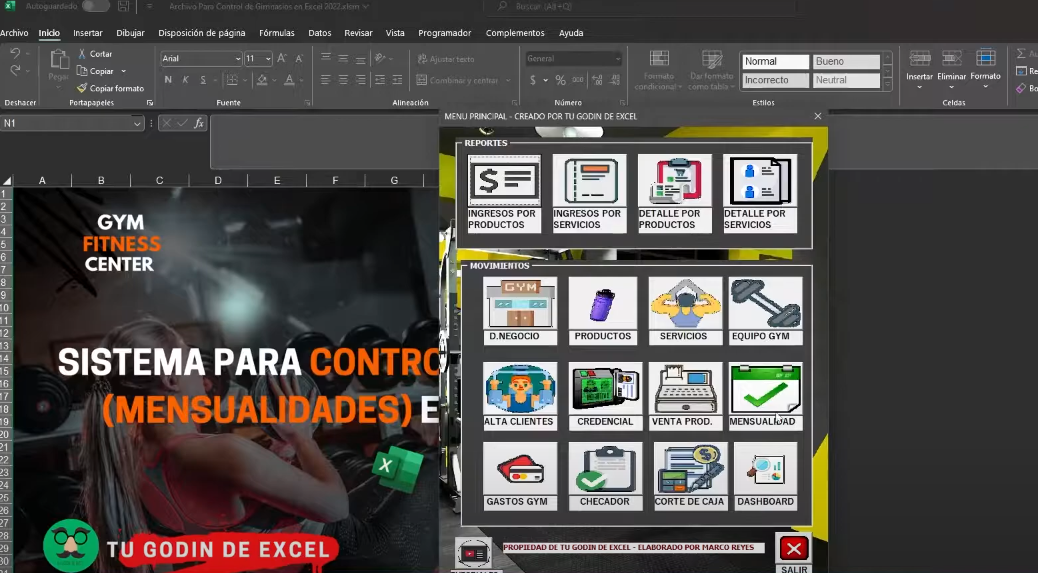
Task: Click the video tutorial icon in menu
Action: 474,553
